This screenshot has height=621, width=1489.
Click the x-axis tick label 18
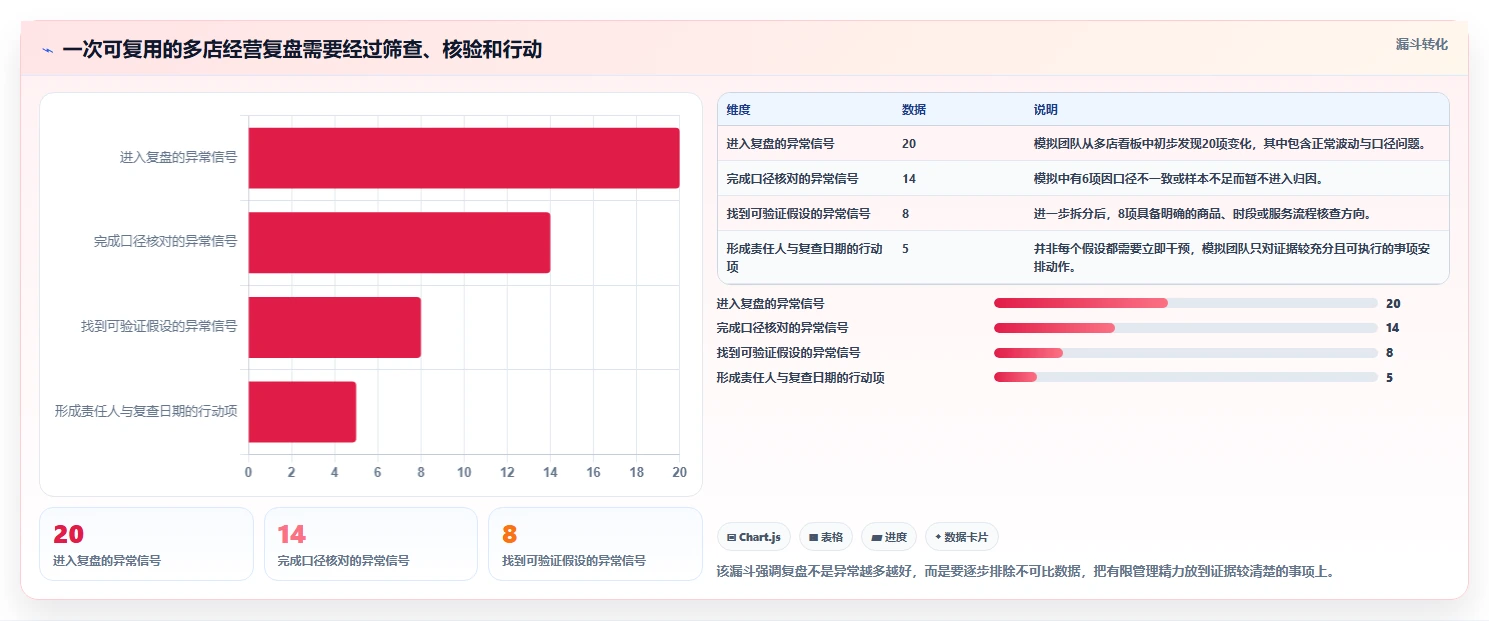(637, 472)
